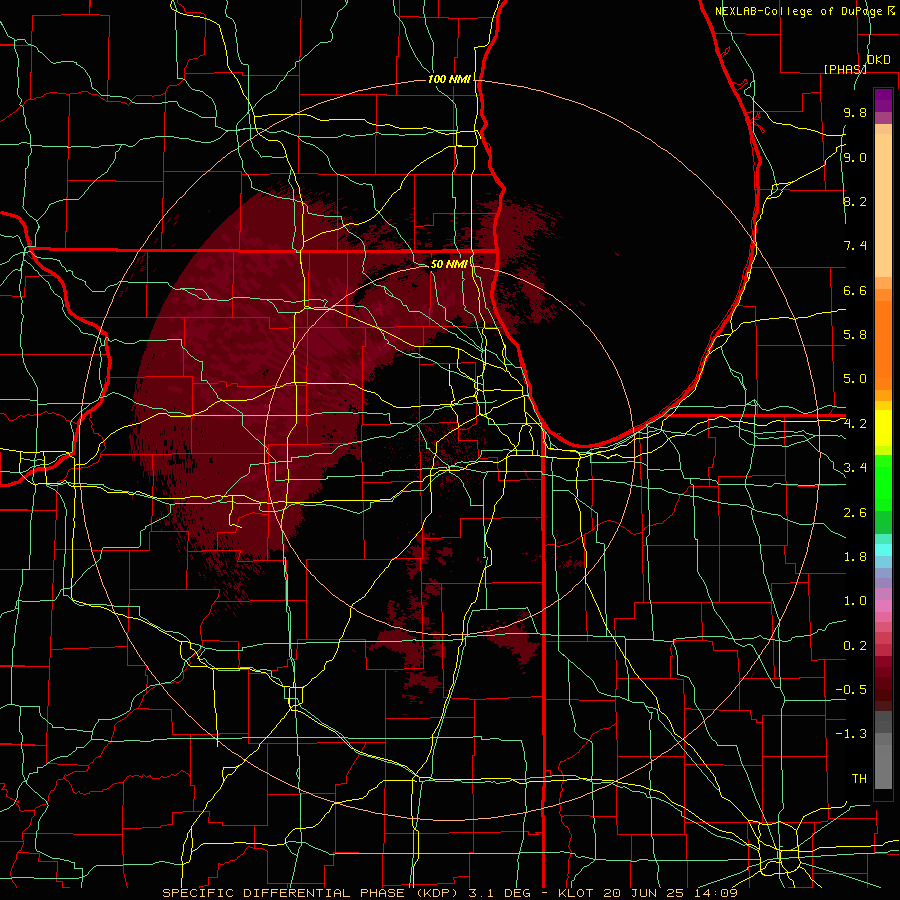Select the 1.0 scale value
Viewport: 900px width, 900px height.
pos(855,601)
